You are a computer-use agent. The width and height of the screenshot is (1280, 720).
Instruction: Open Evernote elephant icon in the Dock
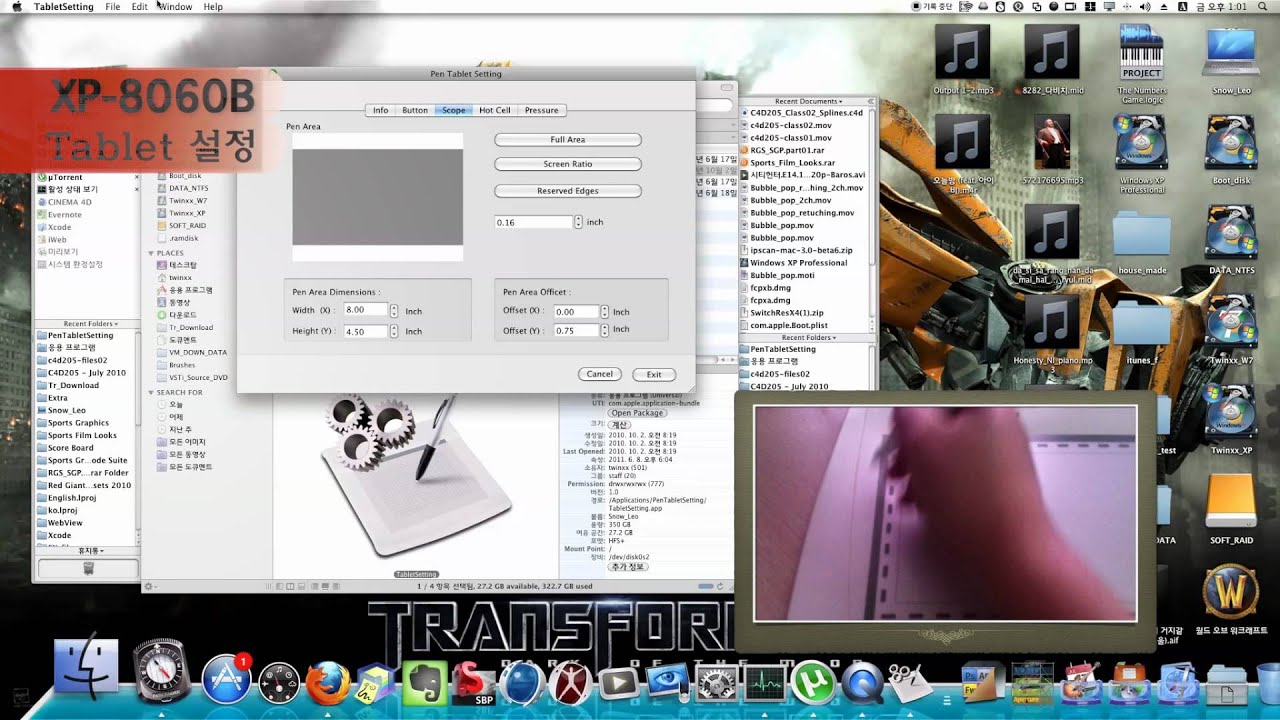click(x=424, y=683)
